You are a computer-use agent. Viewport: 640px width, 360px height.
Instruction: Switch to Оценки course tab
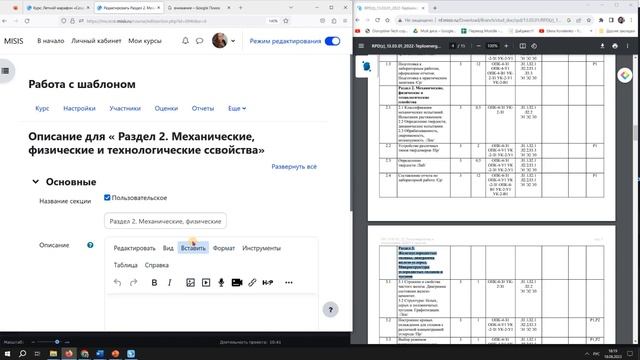point(166,109)
